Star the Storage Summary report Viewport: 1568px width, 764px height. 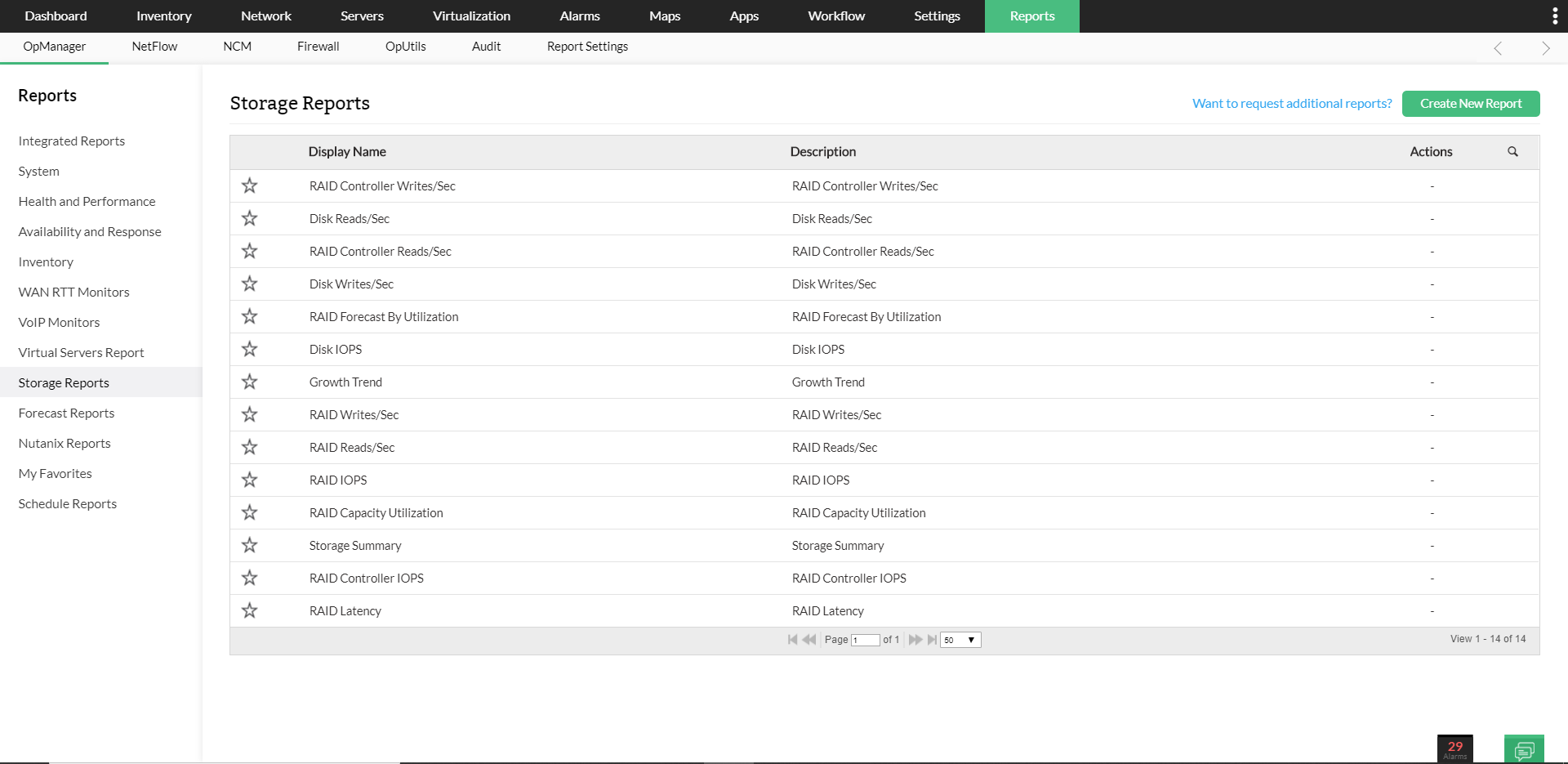(250, 545)
